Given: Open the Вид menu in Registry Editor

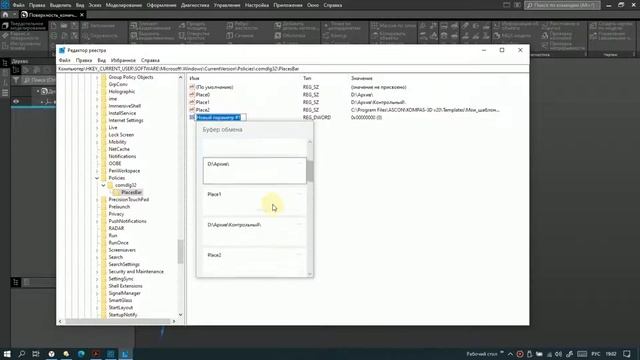Looking at the screenshot, I should pos(102,60).
